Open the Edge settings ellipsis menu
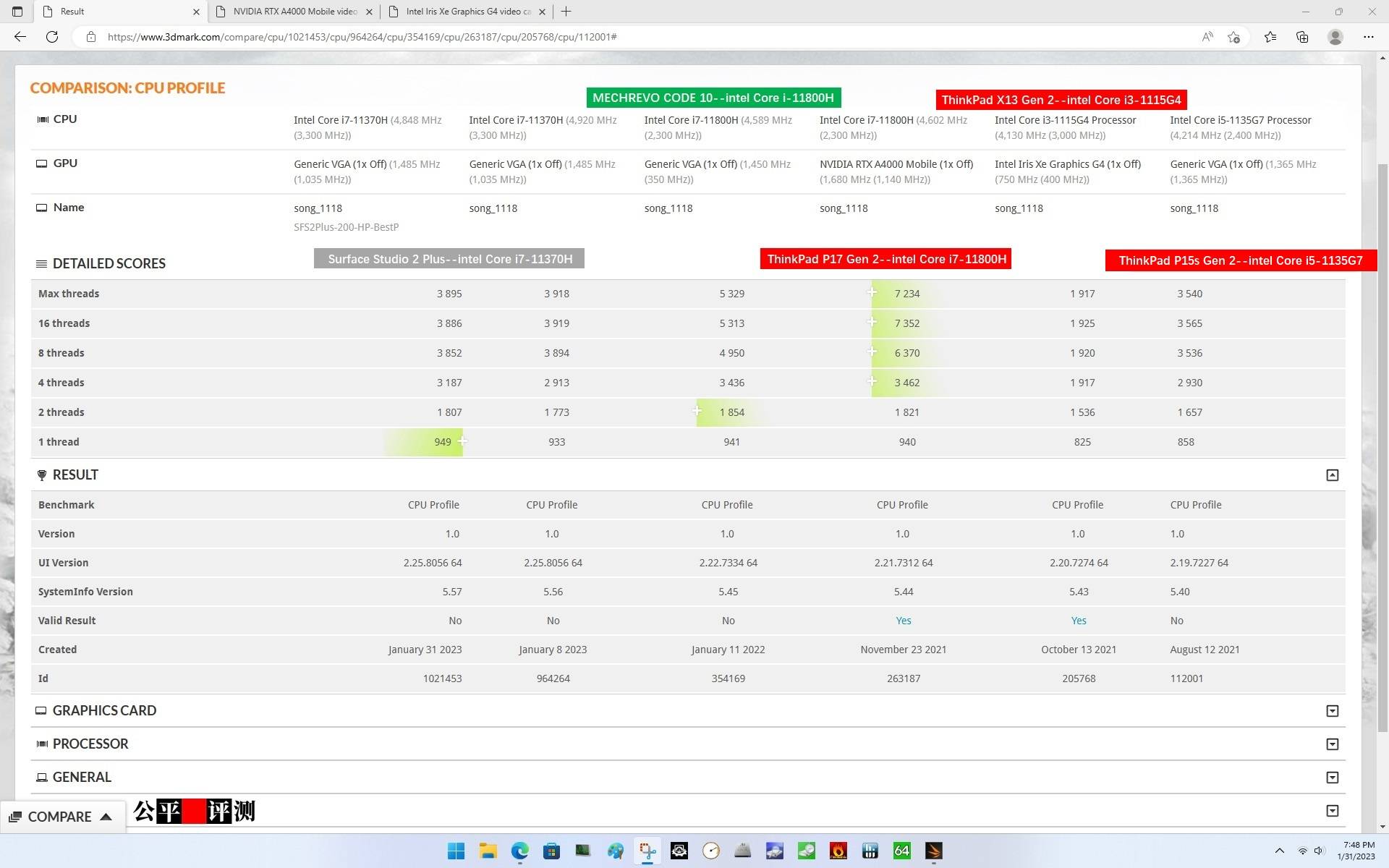1389x868 pixels. point(1368,37)
